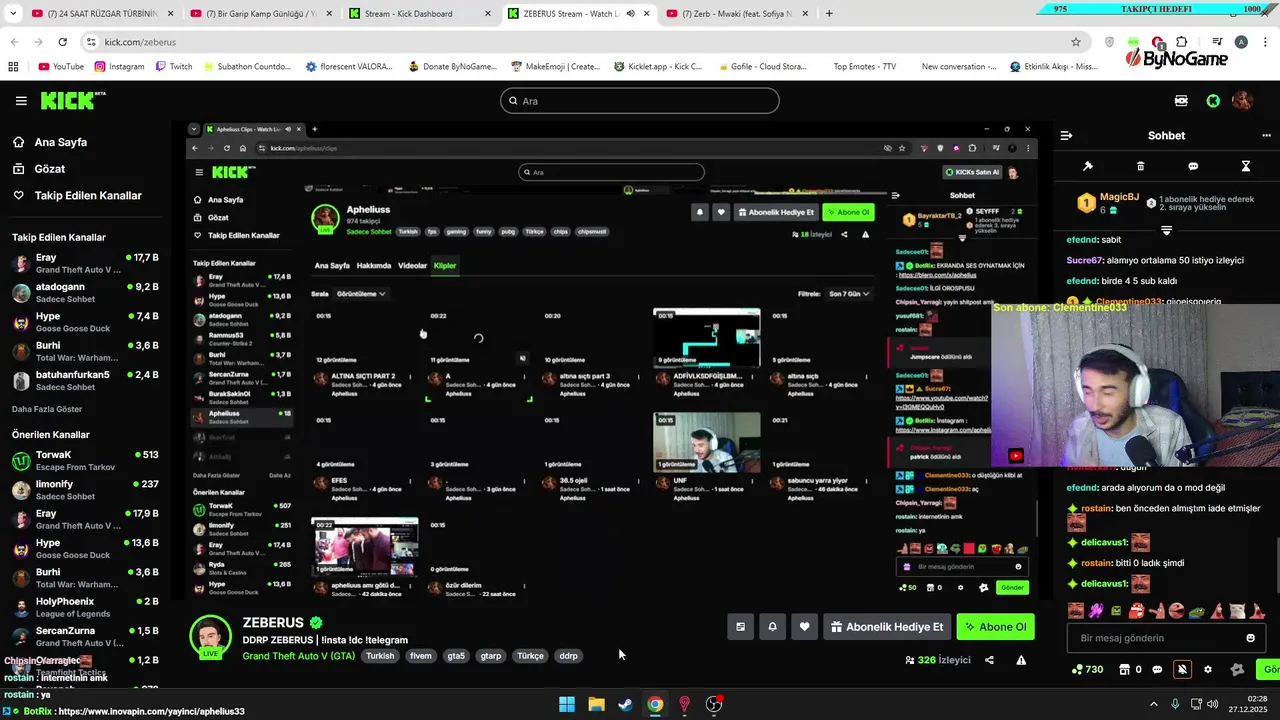Toggle the muted bell chat notifications
This screenshot has height=720, width=1280.
(1182, 669)
